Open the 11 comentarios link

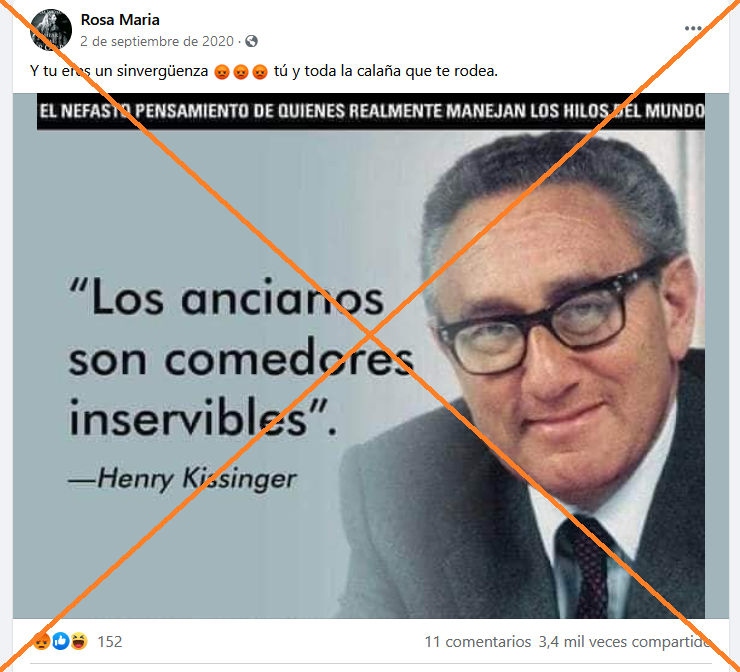(x=478, y=642)
